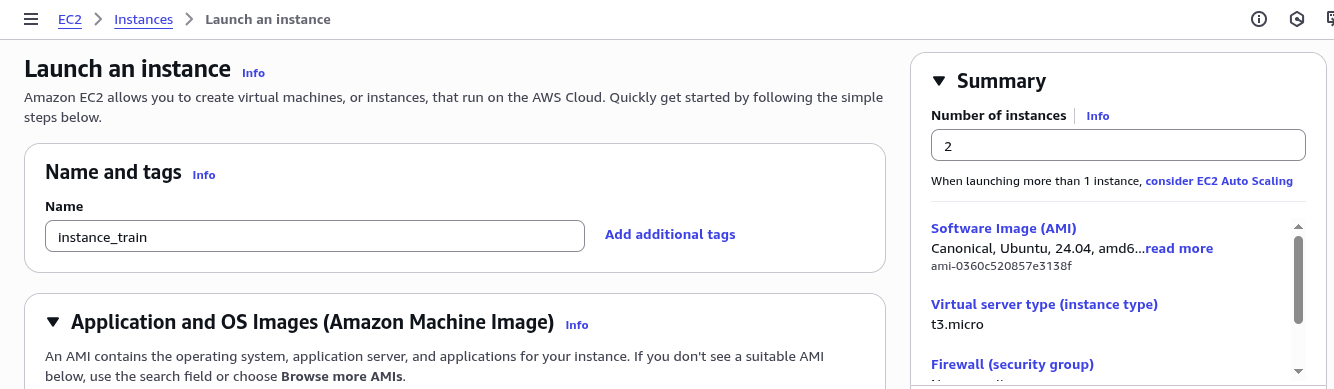Click read more on AMI description
The width and height of the screenshot is (1334, 389).
(x=1179, y=248)
